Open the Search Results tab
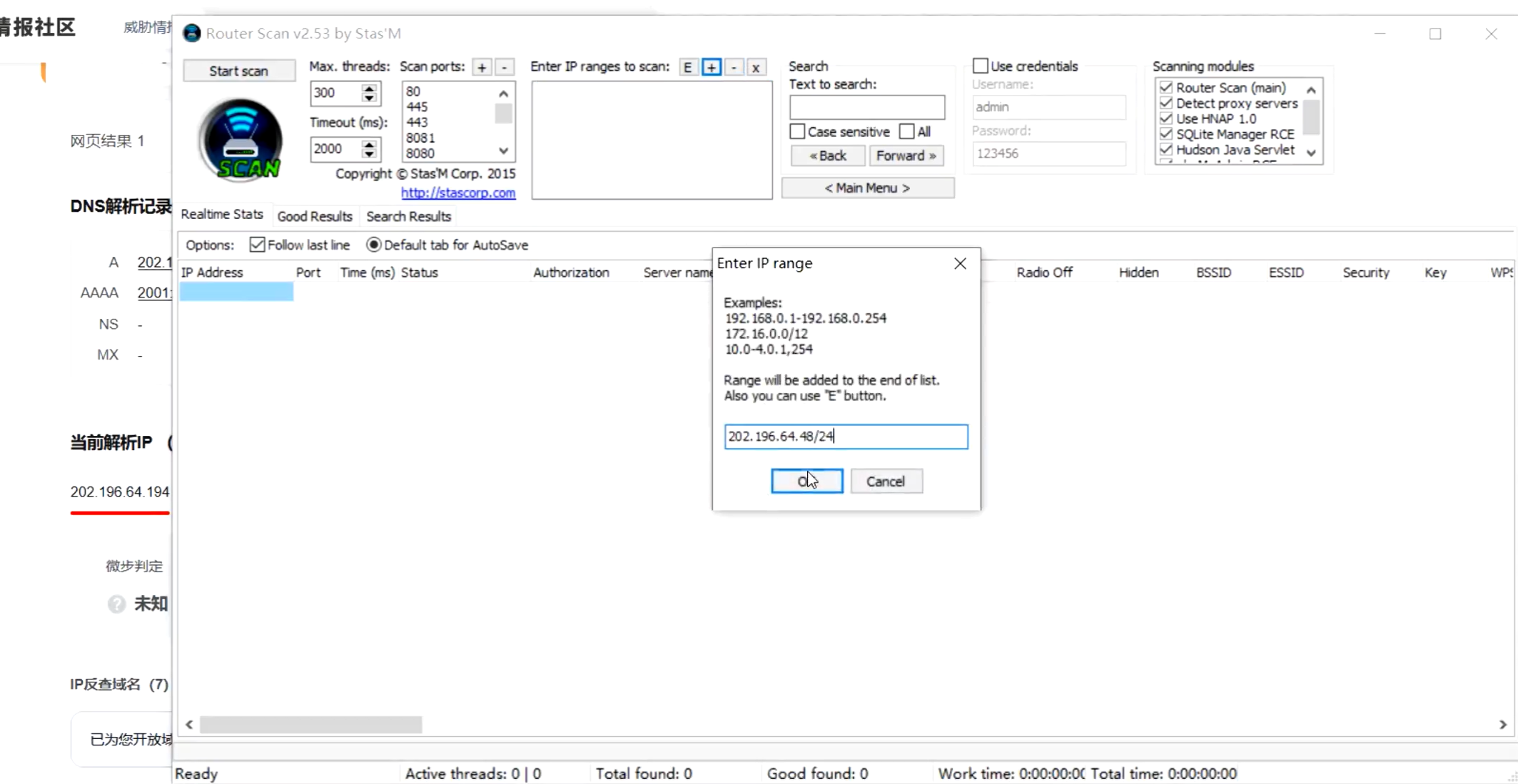 [408, 216]
